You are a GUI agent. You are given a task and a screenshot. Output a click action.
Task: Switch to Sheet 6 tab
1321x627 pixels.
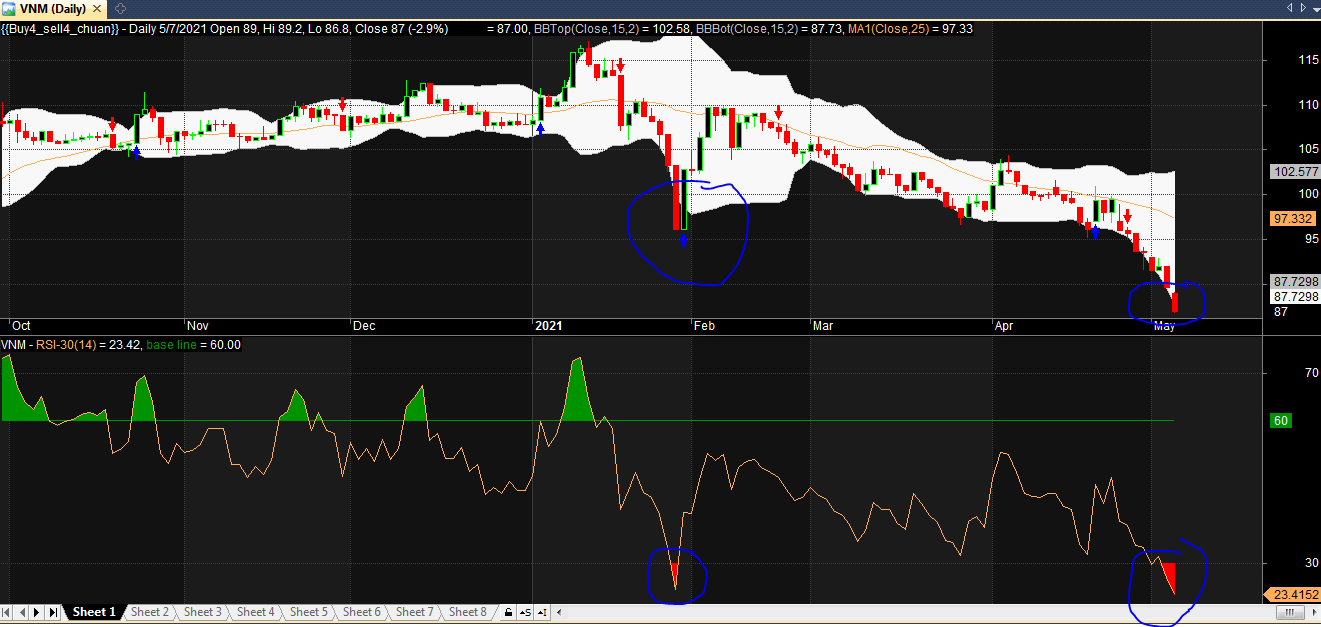point(362,612)
